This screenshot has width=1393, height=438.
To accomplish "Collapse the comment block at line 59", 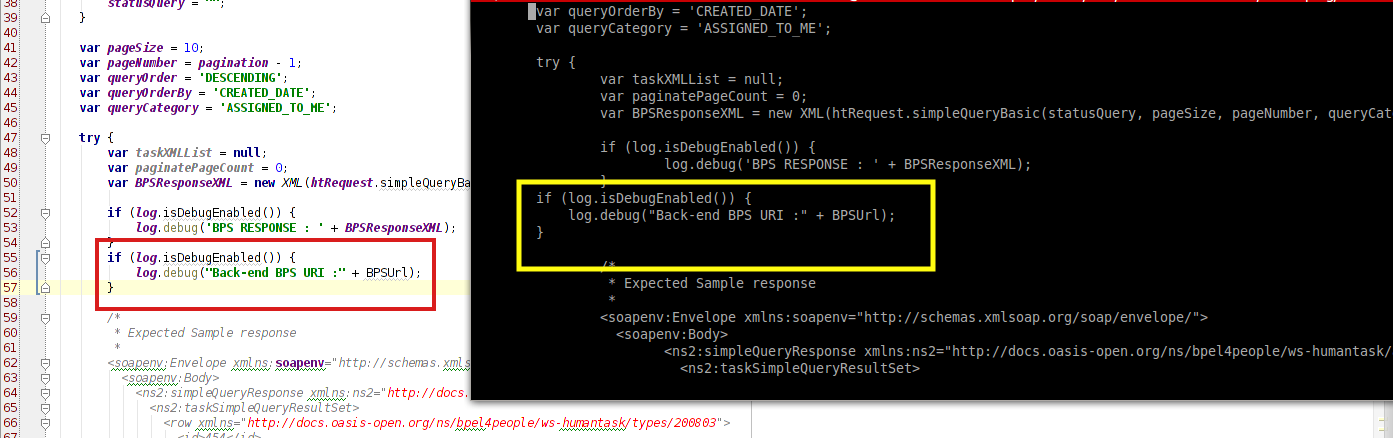I will (x=45, y=317).
